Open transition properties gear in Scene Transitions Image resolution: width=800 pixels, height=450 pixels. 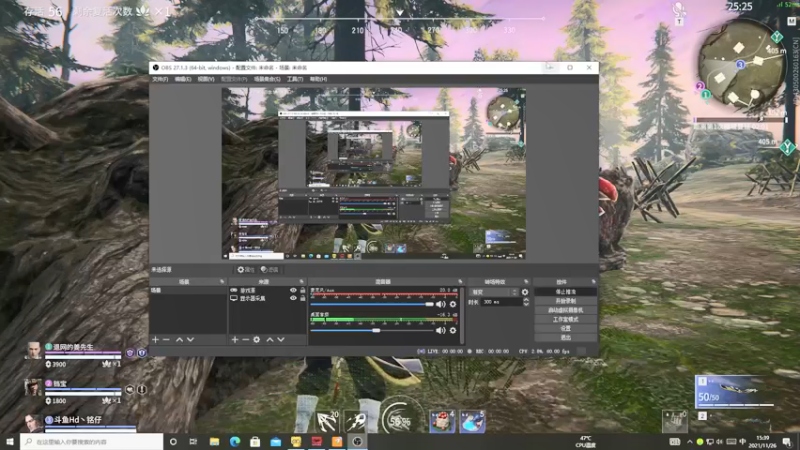525,292
